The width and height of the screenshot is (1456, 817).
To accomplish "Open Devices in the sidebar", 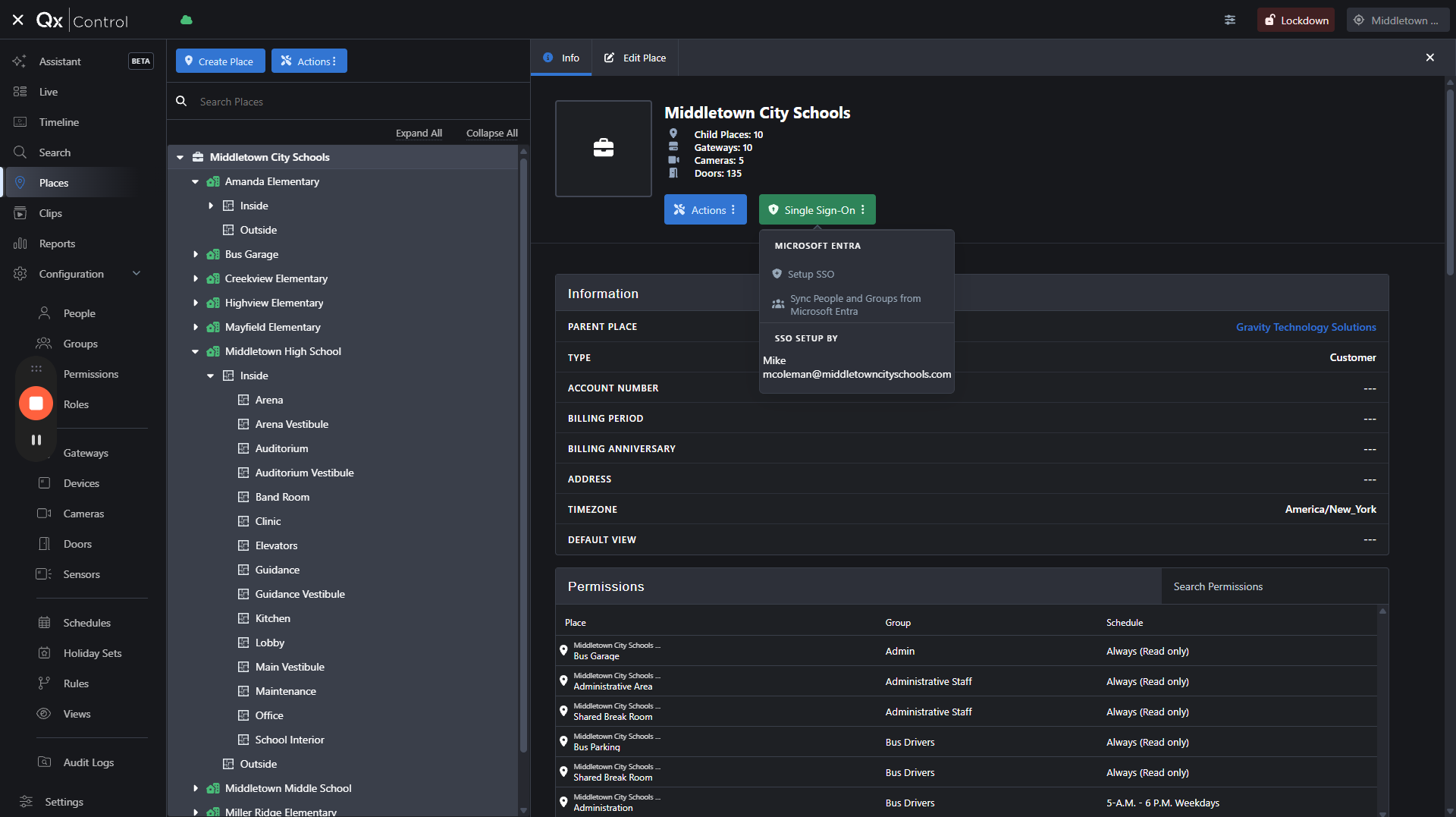I will coord(81,483).
